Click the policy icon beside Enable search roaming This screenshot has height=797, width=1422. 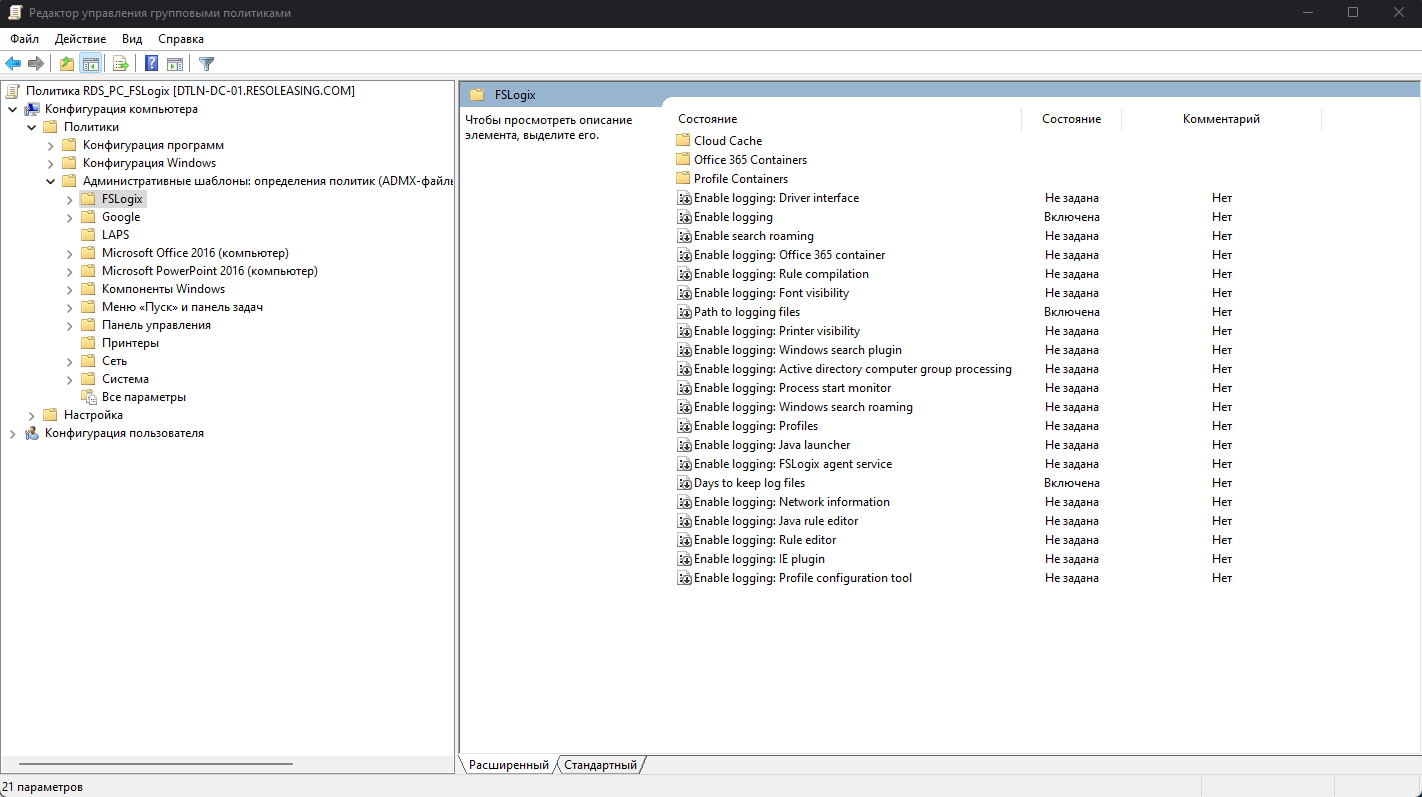(x=685, y=235)
